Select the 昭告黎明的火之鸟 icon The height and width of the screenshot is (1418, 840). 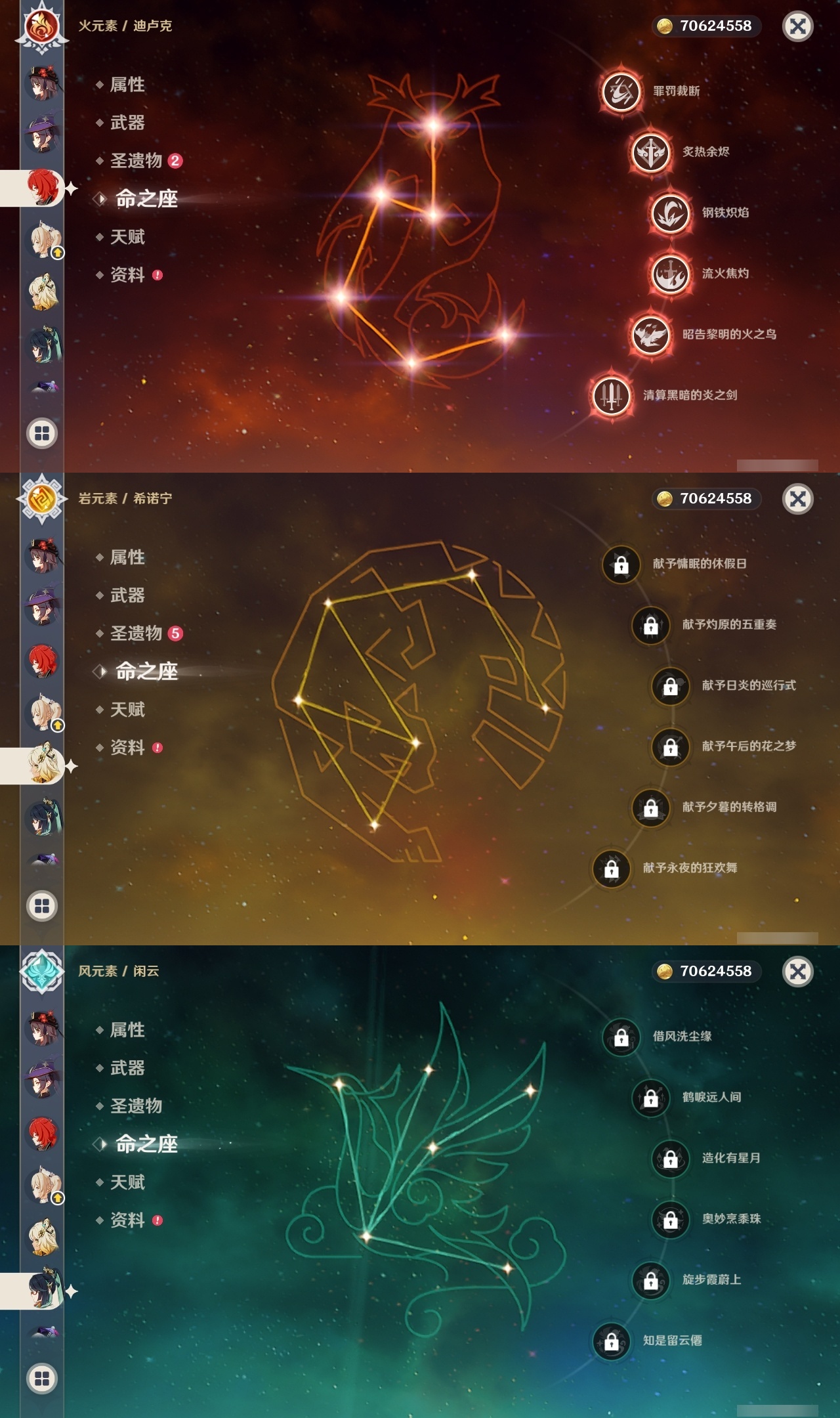pos(650,335)
